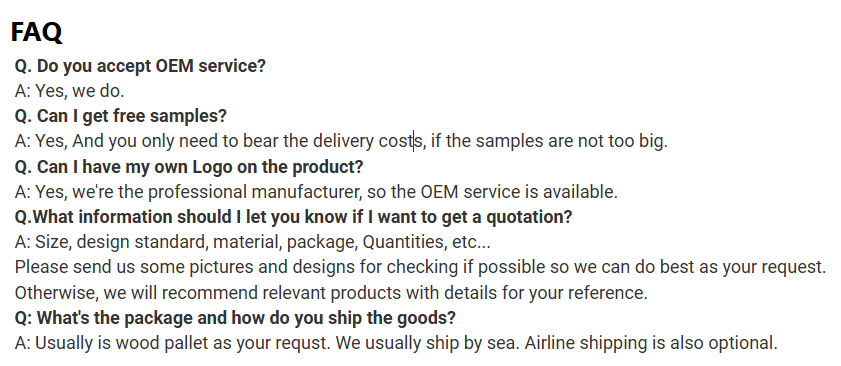The image size is (841, 366).
Task: Click 'Size' in the quotation answer line
Action: (x=52, y=242)
